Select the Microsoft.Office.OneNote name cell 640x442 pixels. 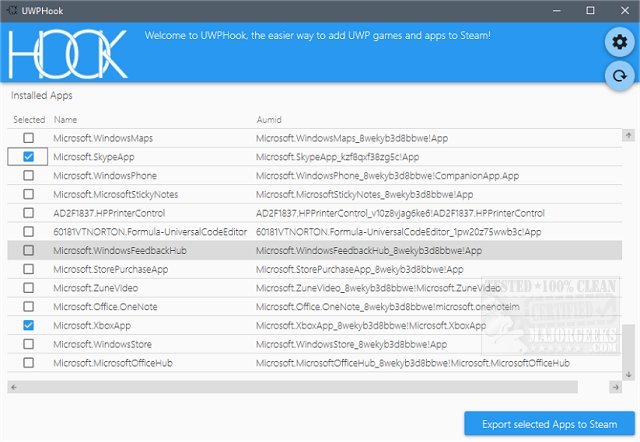coord(105,307)
